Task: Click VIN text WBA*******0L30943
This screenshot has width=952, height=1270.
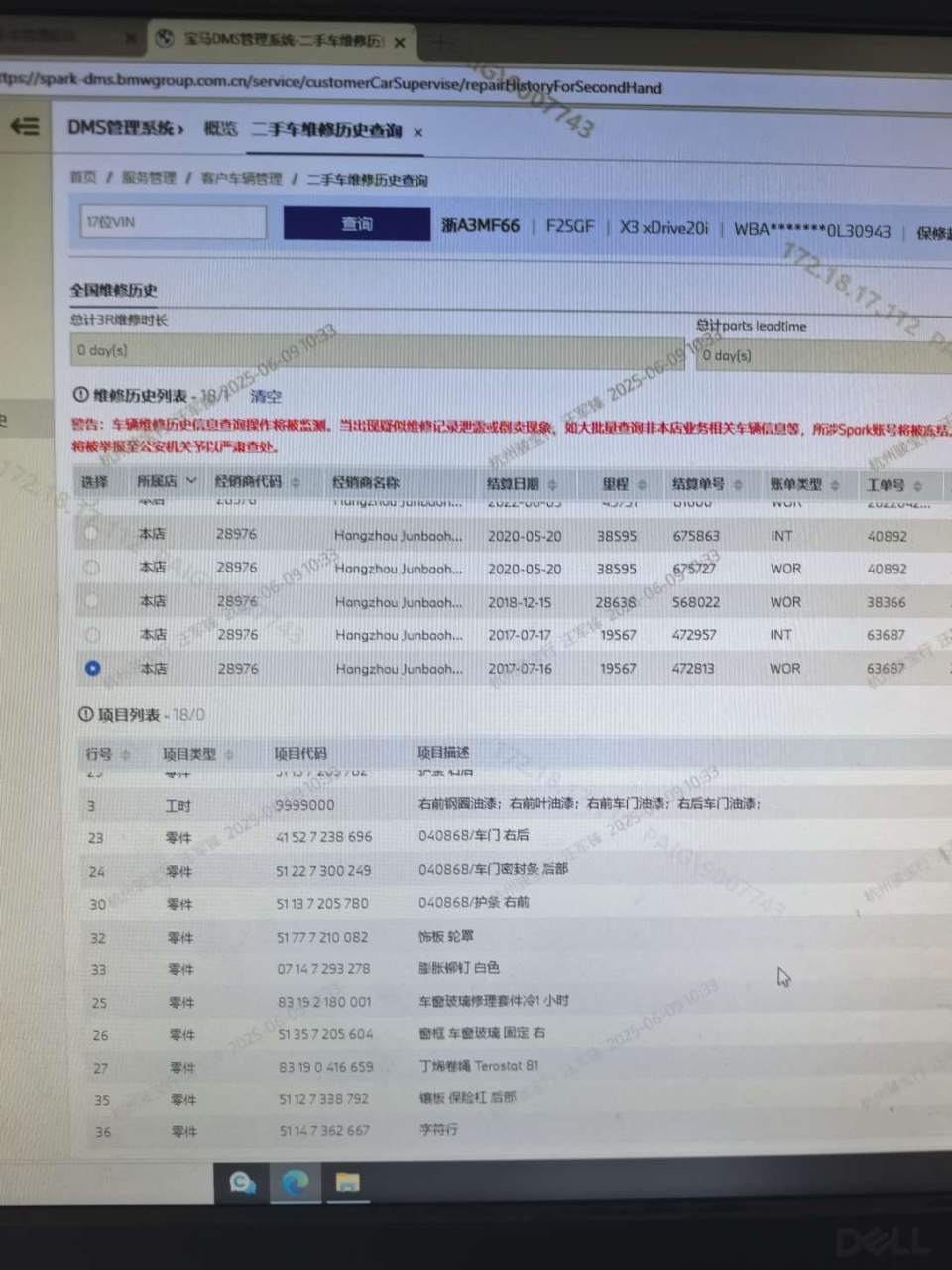Action: [x=812, y=230]
